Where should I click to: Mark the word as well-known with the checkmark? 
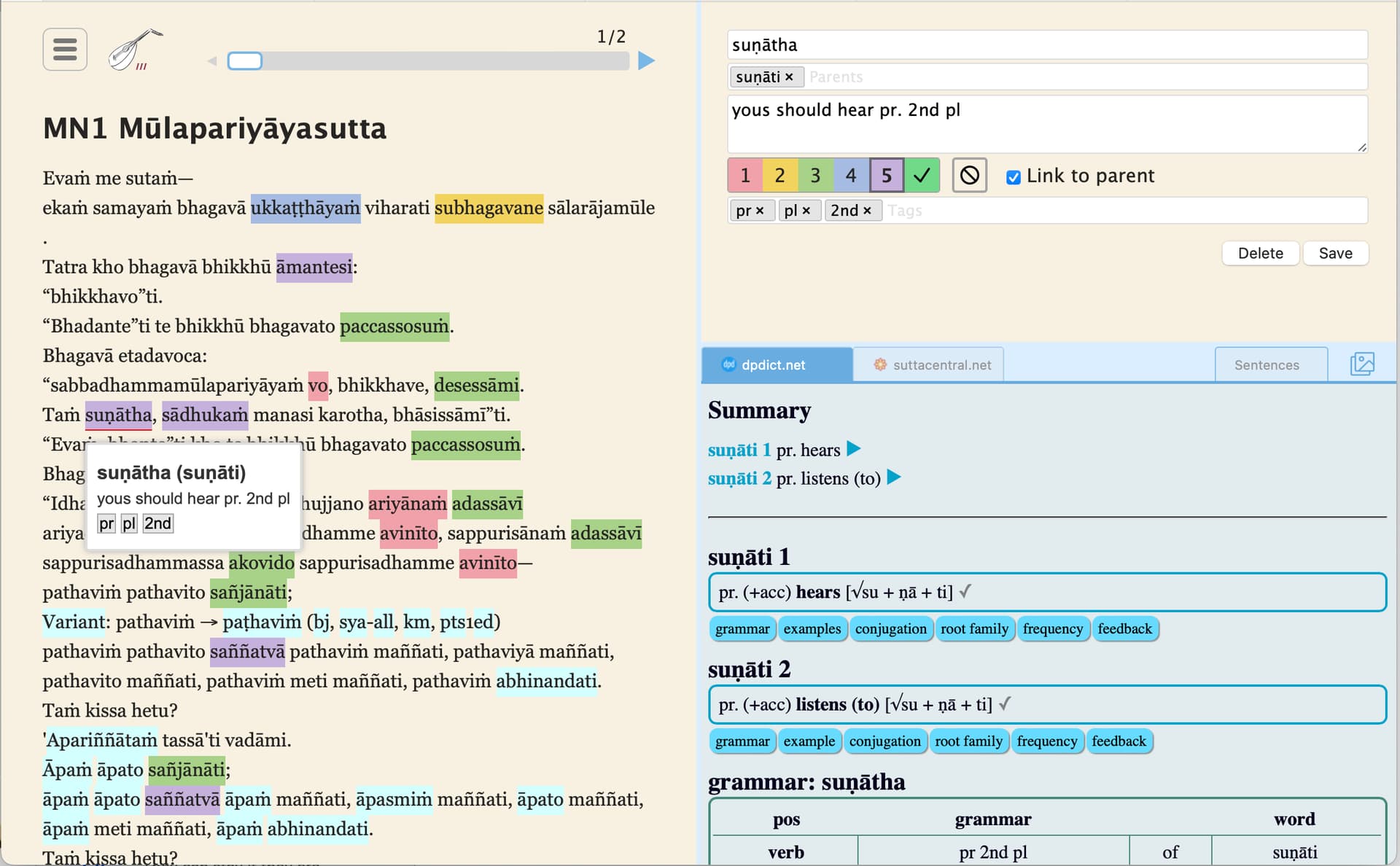pyautogui.click(x=922, y=176)
